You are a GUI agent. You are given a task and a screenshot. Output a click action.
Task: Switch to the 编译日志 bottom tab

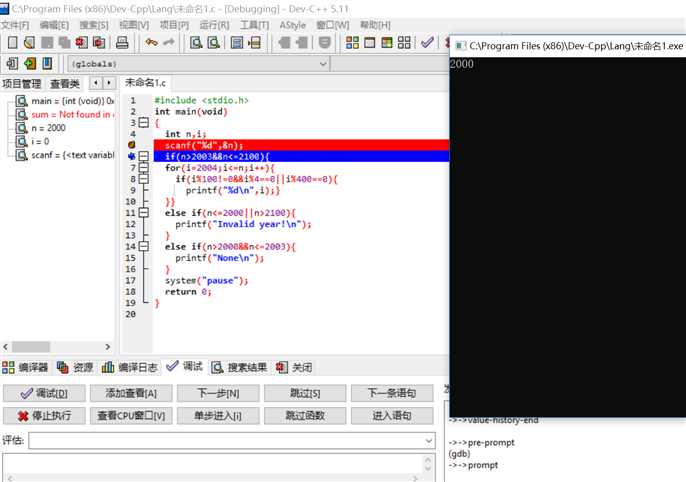(130, 367)
